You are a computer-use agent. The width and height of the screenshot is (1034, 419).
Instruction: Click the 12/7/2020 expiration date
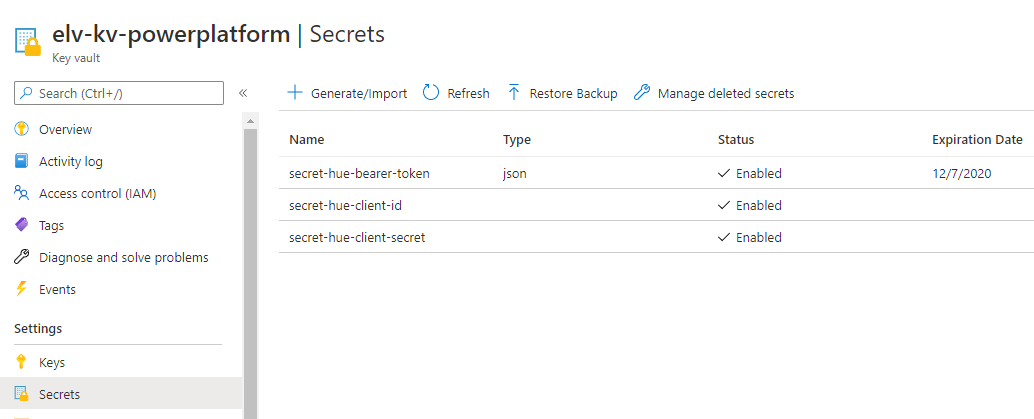tap(961, 174)
